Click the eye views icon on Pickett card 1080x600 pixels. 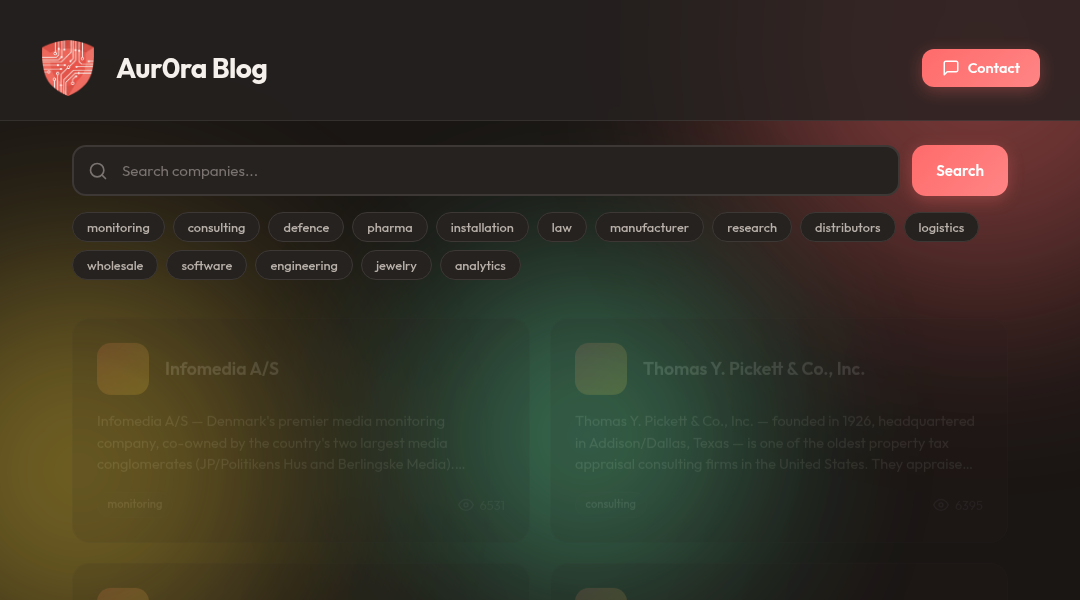tap(941, 505)
